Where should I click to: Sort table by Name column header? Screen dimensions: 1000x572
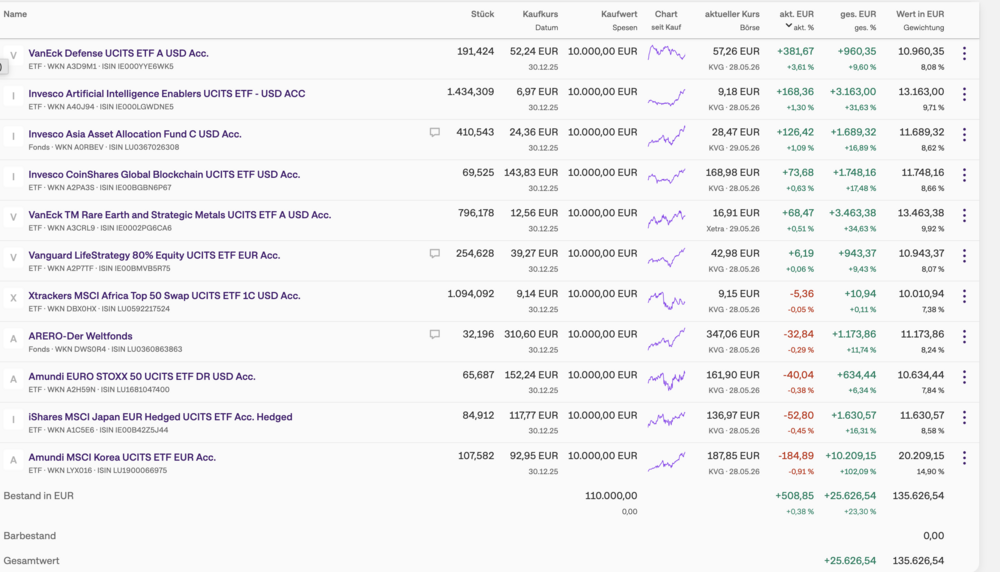(15, 14)
